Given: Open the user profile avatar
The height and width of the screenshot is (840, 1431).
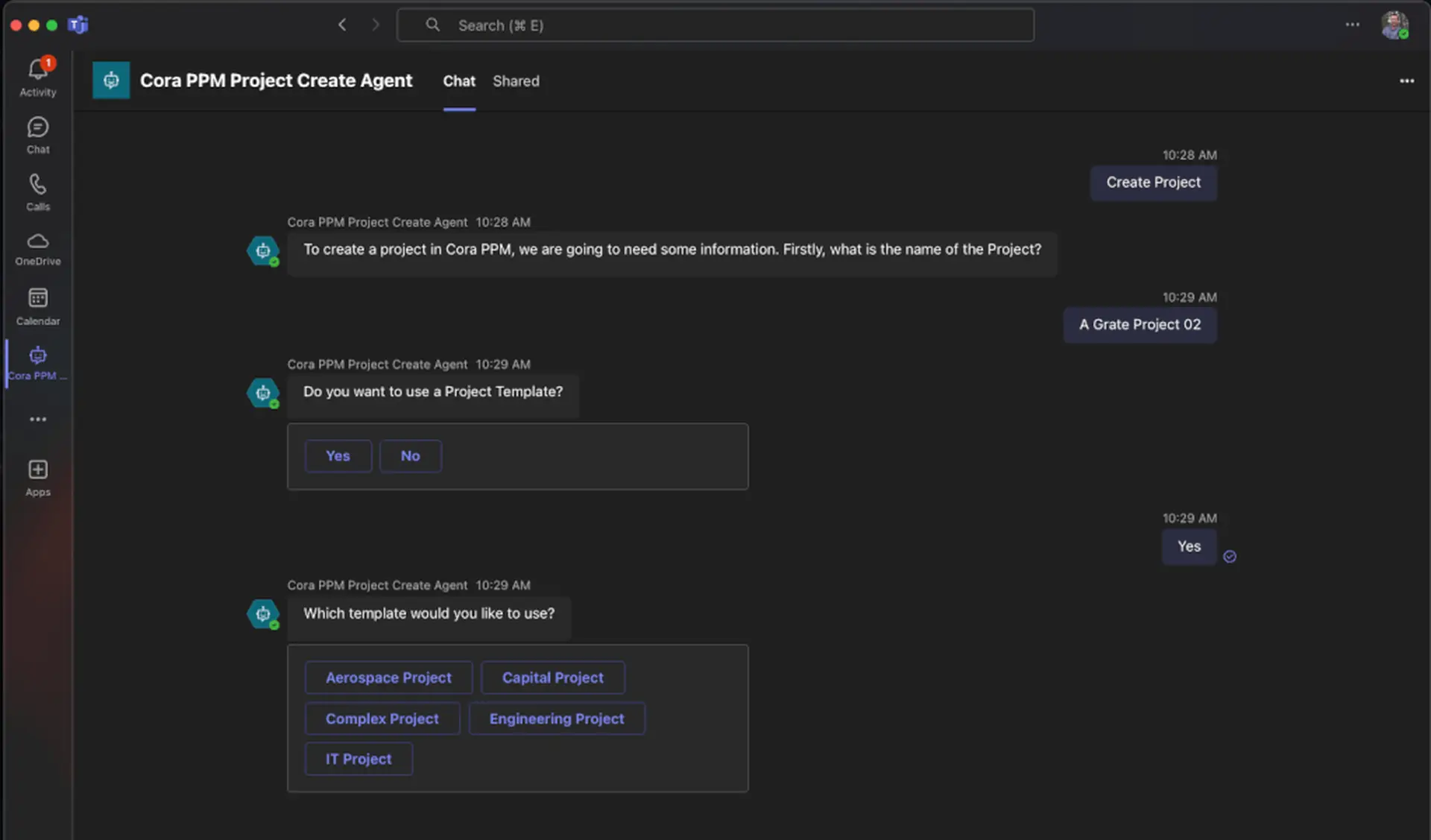Looking at the screenshot, I should pos(1394,25).
